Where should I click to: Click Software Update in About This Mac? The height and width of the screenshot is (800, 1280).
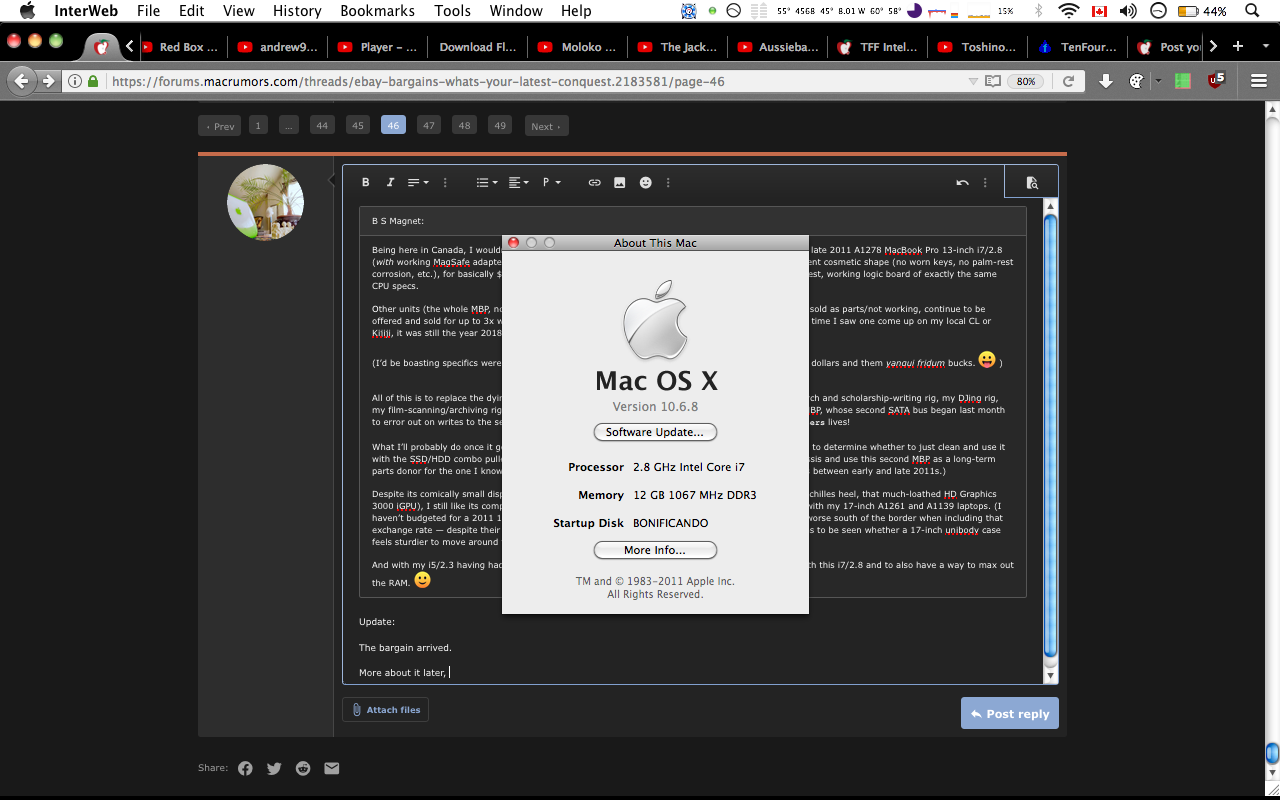click(x=655, y=432)
